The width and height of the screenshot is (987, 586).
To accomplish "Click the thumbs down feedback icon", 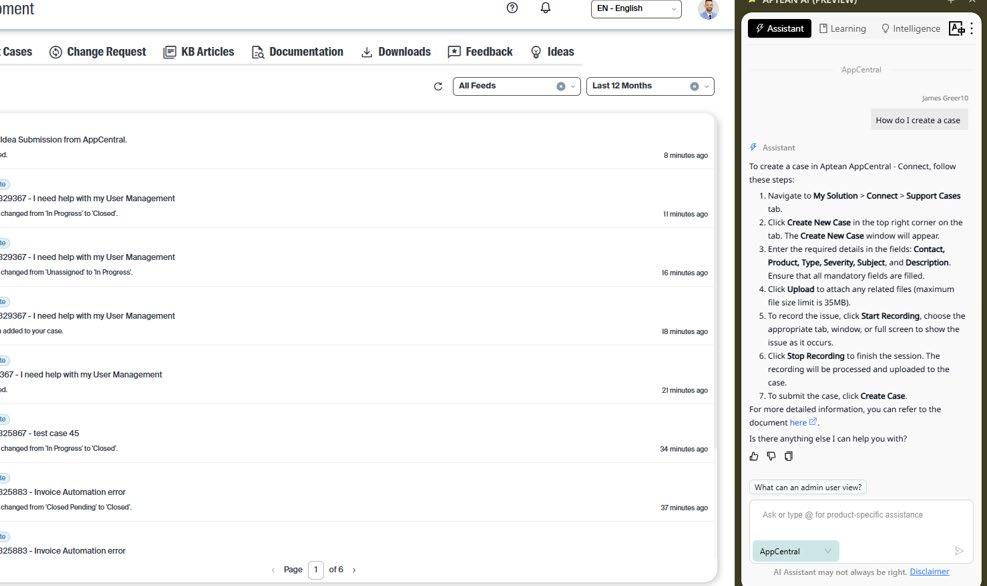I will pos(771,456).
